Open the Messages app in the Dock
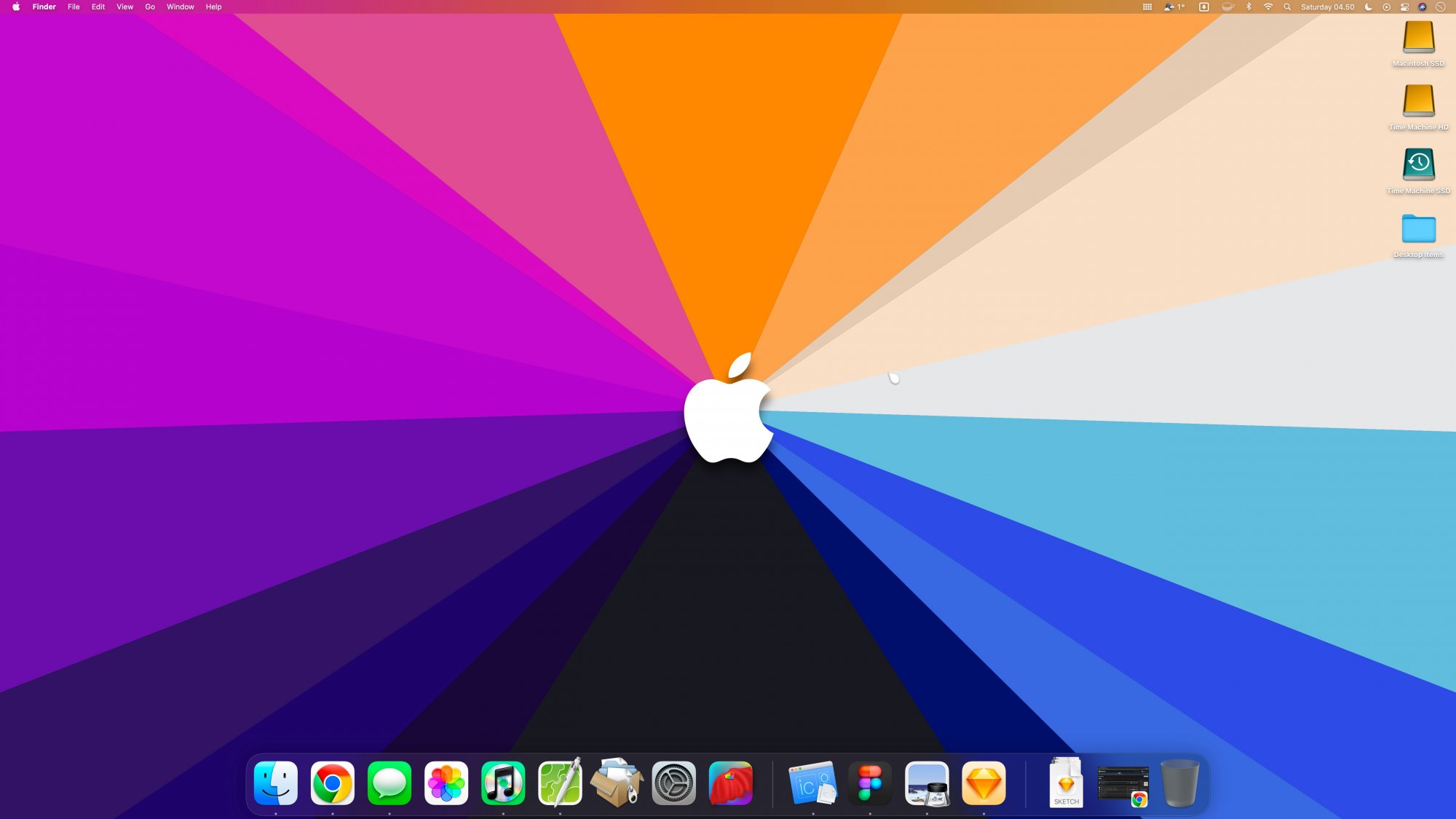Screen dimensions: 1456x819 389,783
